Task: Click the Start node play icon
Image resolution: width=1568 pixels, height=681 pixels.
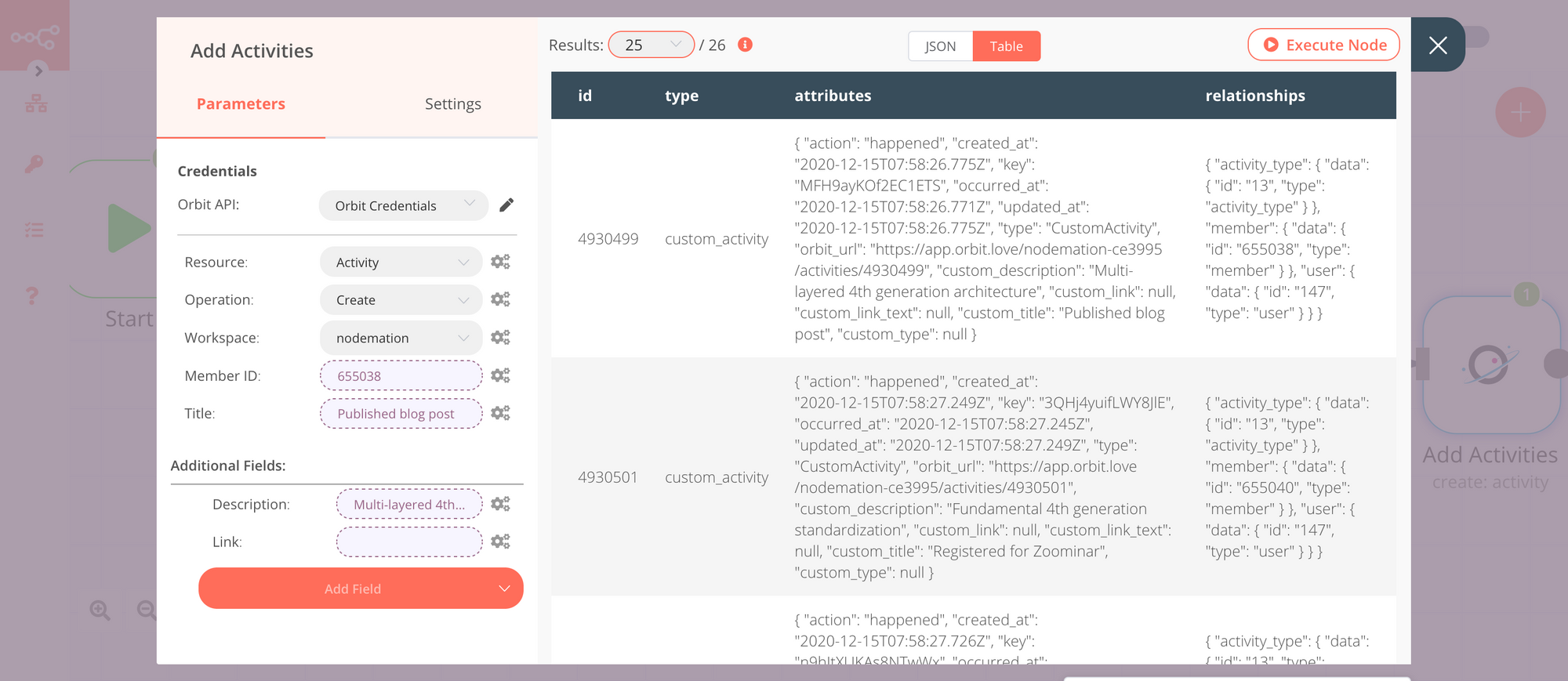Action: pyautogui.click(x=128, y=228)
